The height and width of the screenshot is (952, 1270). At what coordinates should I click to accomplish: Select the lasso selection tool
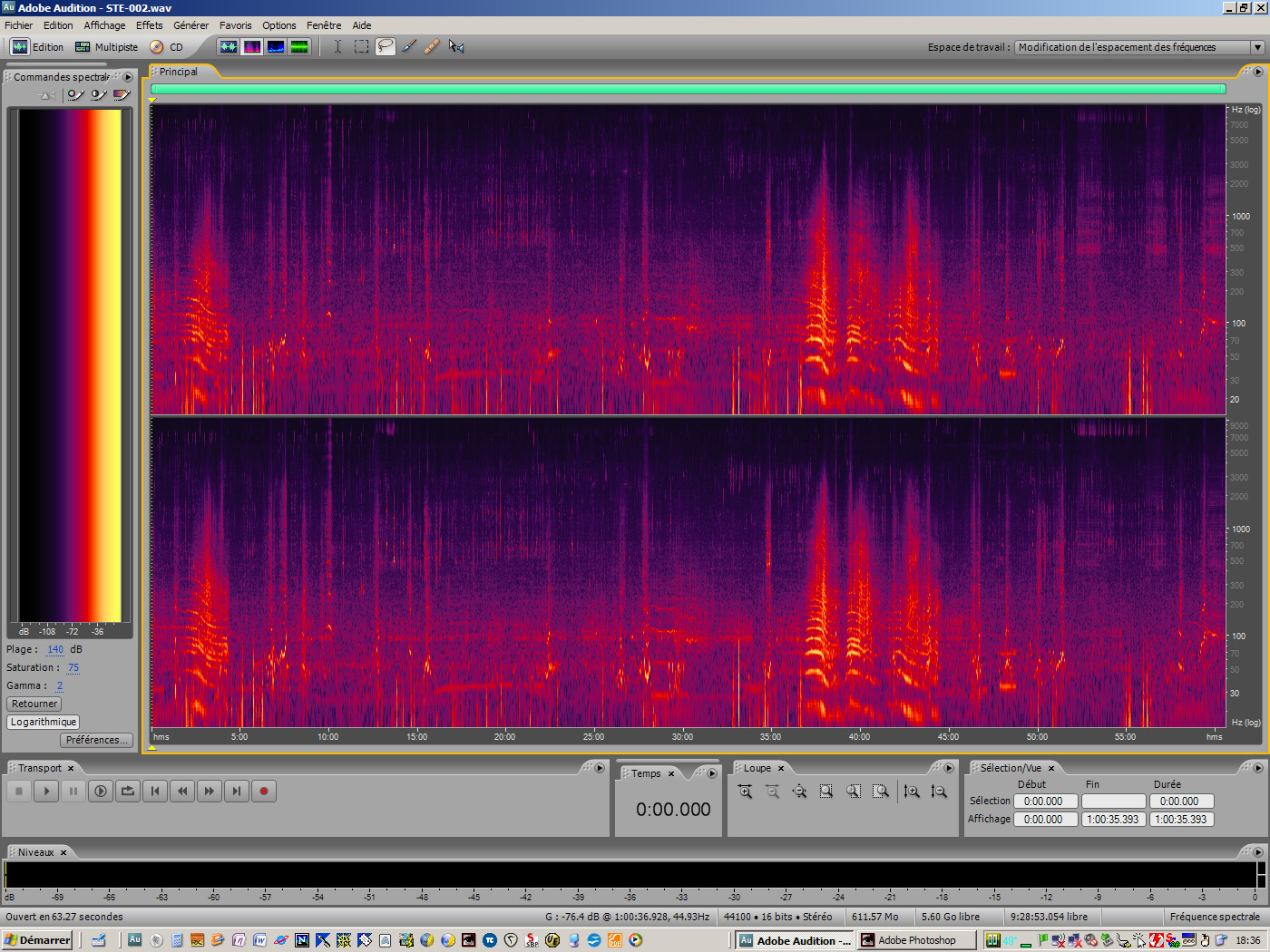click(x=385, y=46)
